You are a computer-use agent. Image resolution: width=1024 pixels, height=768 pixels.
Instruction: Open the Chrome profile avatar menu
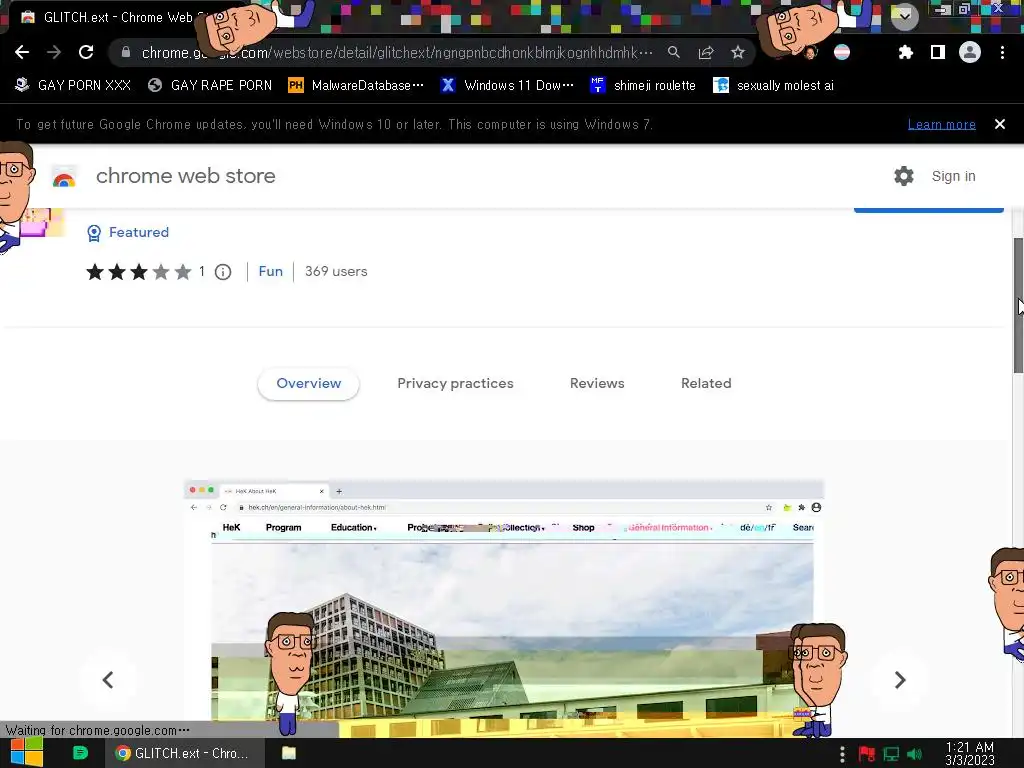(970, 52)
